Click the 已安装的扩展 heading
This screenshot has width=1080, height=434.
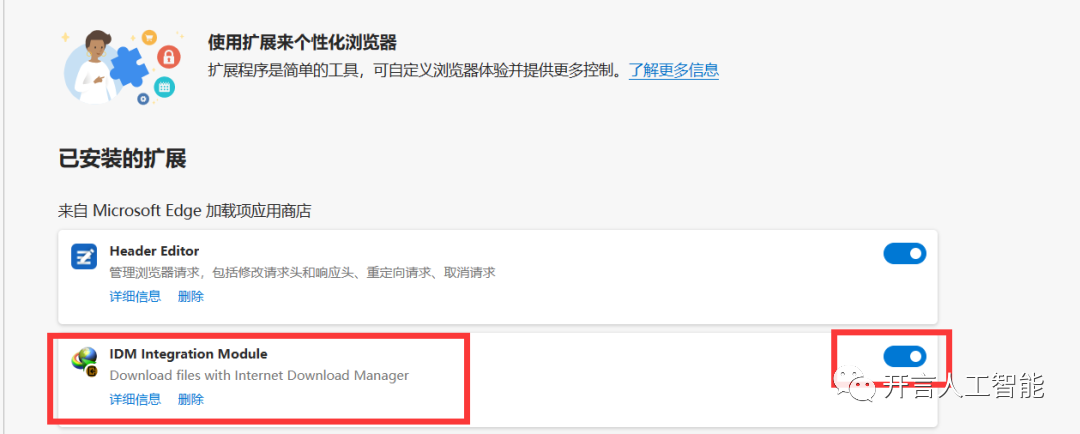(x=122, y=159)
